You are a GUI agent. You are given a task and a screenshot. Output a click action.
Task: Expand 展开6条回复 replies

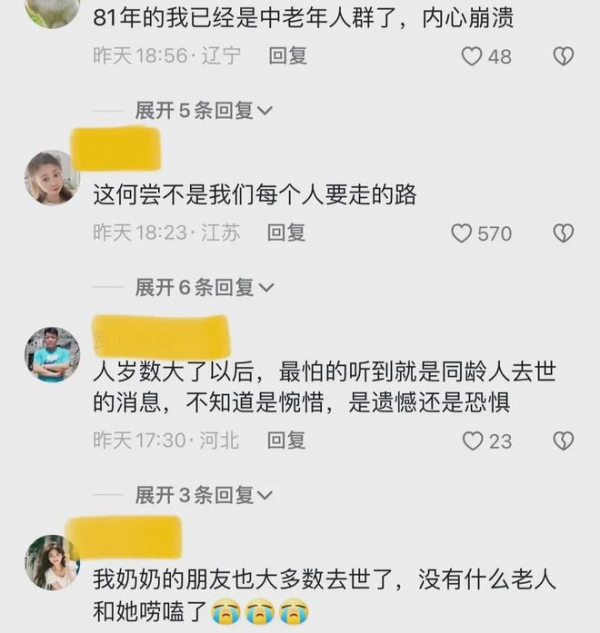pyautogui.click(x=204, y=287)
